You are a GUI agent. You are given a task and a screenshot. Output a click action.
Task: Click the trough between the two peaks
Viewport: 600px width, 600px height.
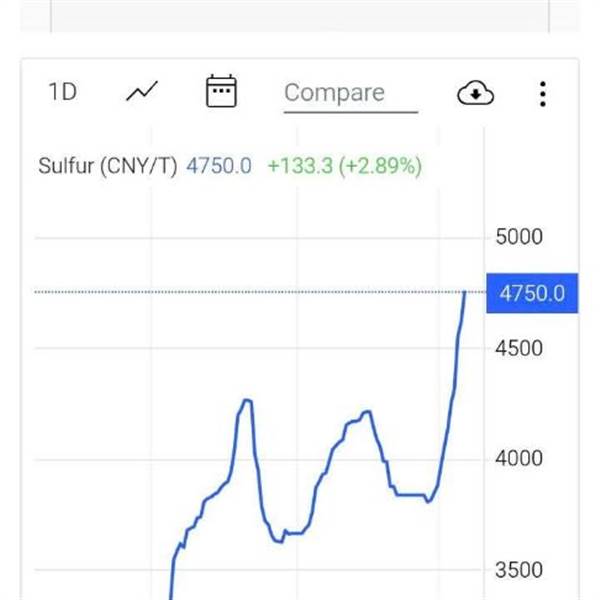pos(278,540)
